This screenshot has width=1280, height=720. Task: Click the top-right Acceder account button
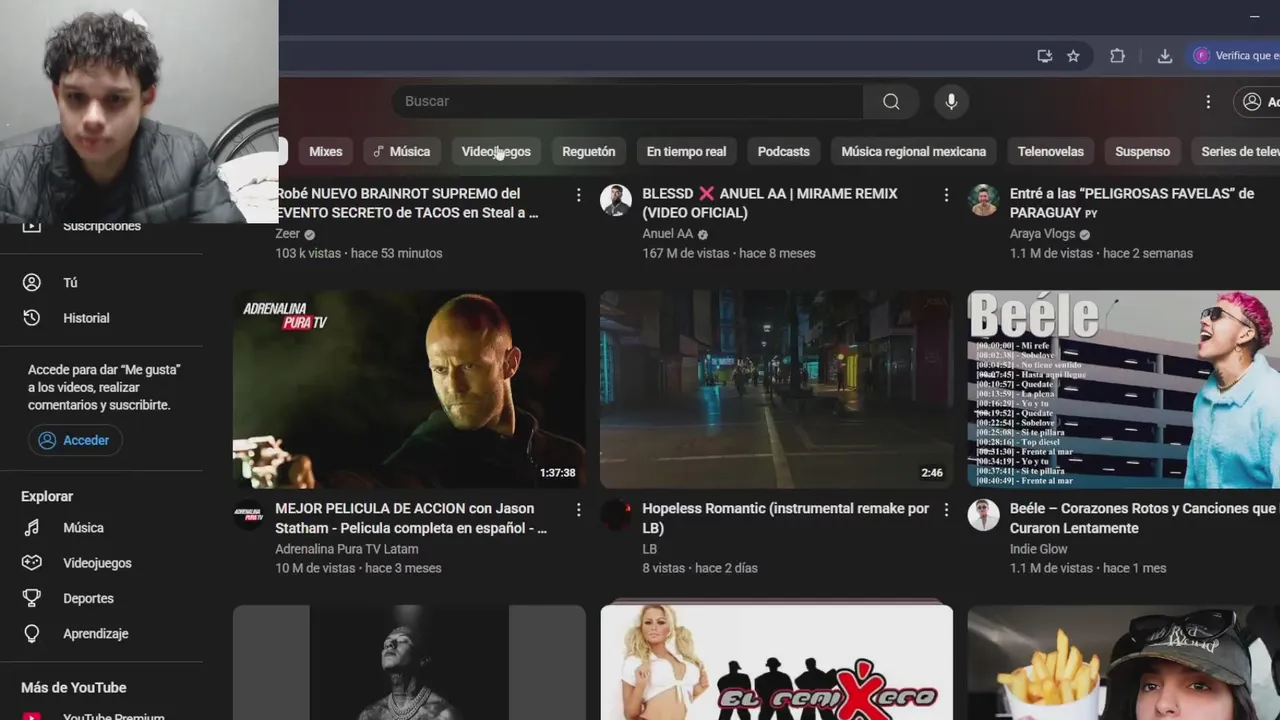tap(1257, 101)
